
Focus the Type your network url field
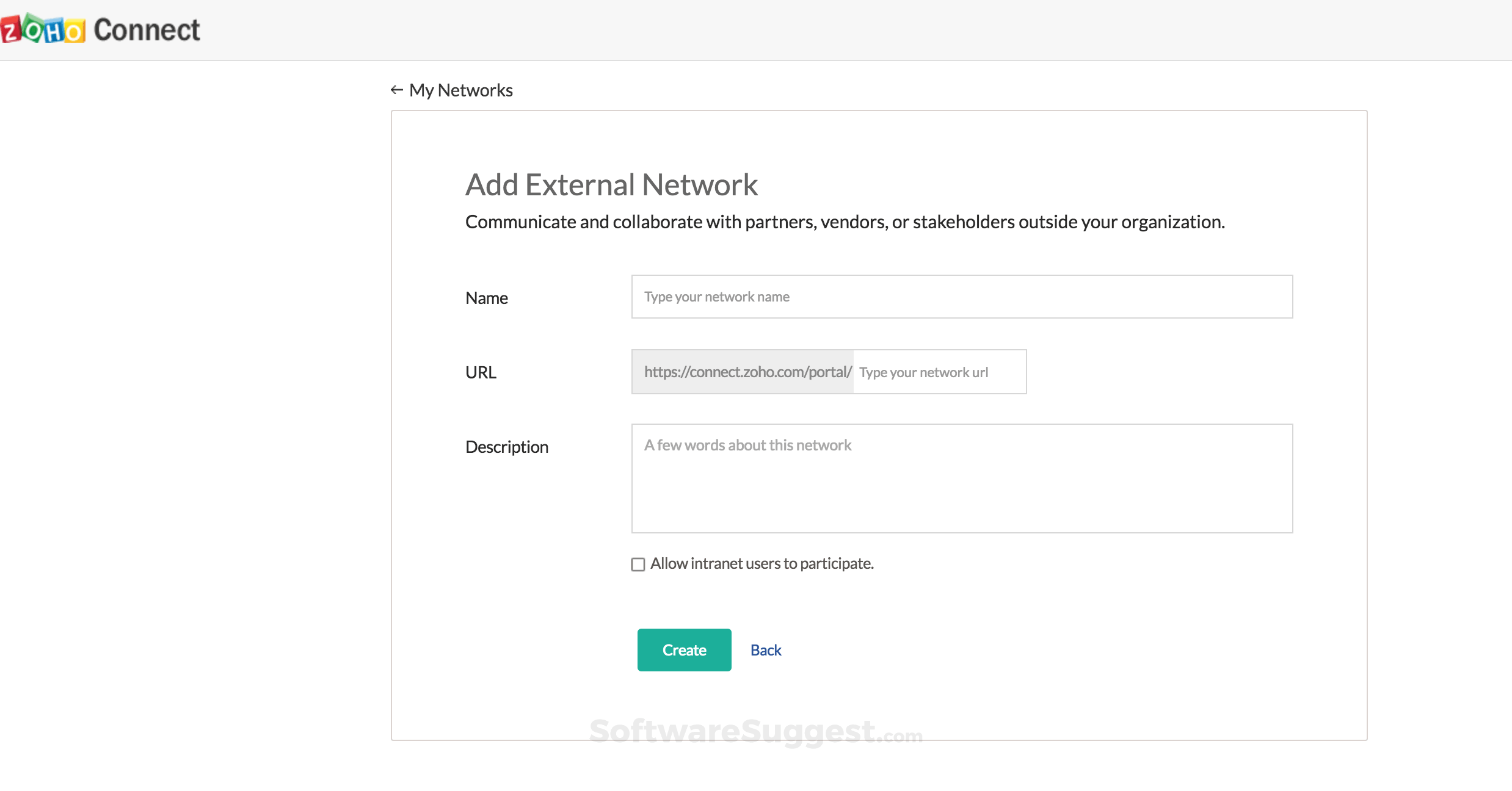938,372
